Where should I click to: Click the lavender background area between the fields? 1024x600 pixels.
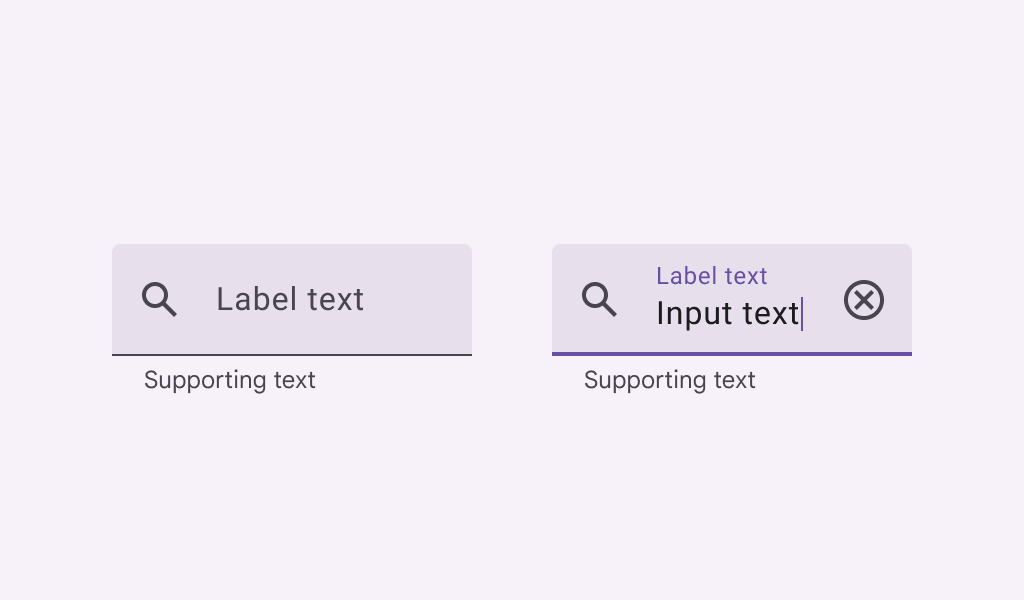point(512,300)
